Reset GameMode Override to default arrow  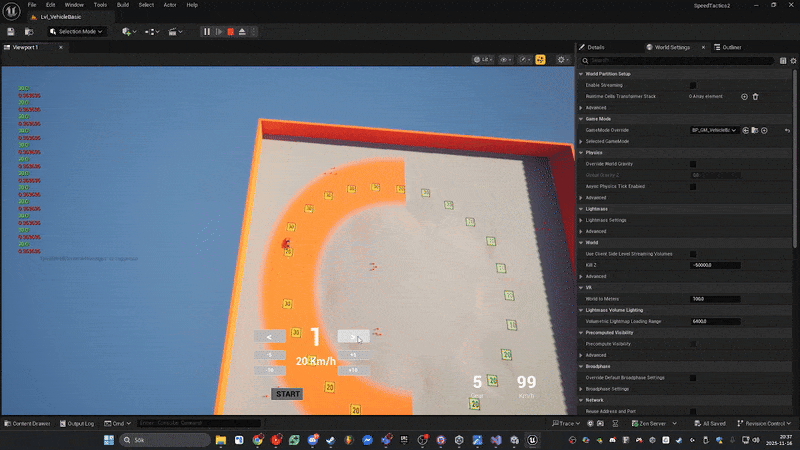click(787, 130)
